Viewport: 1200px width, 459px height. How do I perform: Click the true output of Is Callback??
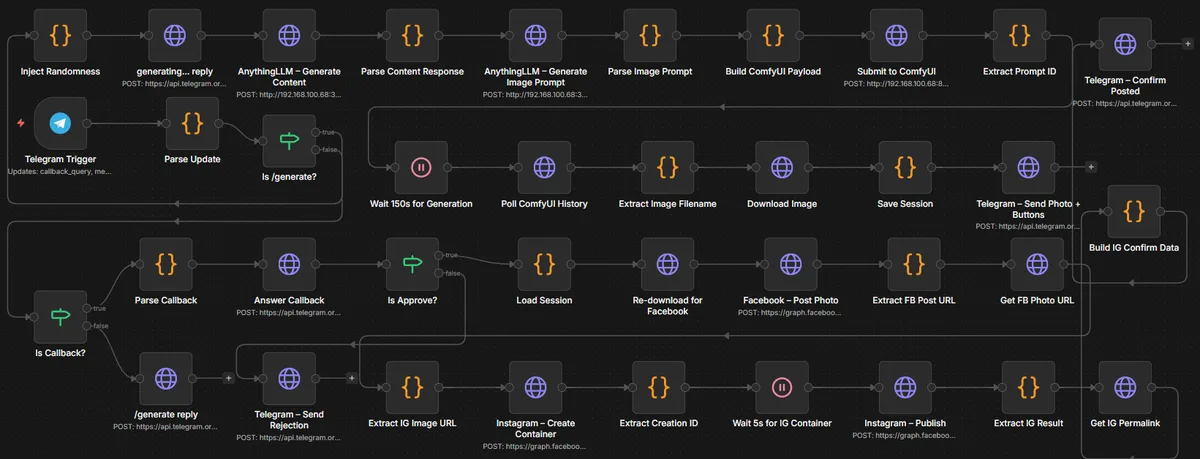tap(86, 307)
